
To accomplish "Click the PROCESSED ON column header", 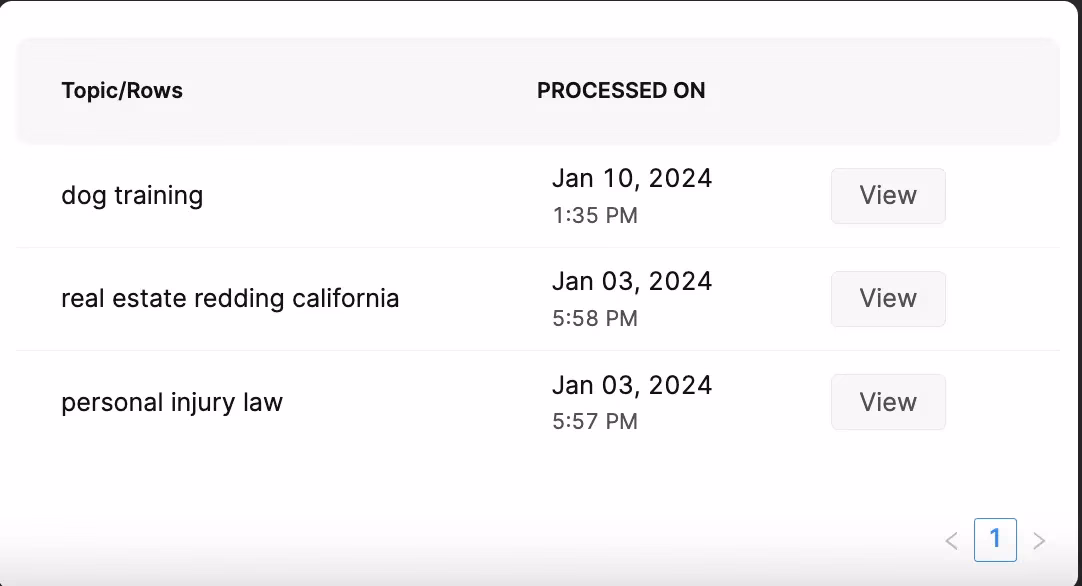I will [x=621, y=91].
